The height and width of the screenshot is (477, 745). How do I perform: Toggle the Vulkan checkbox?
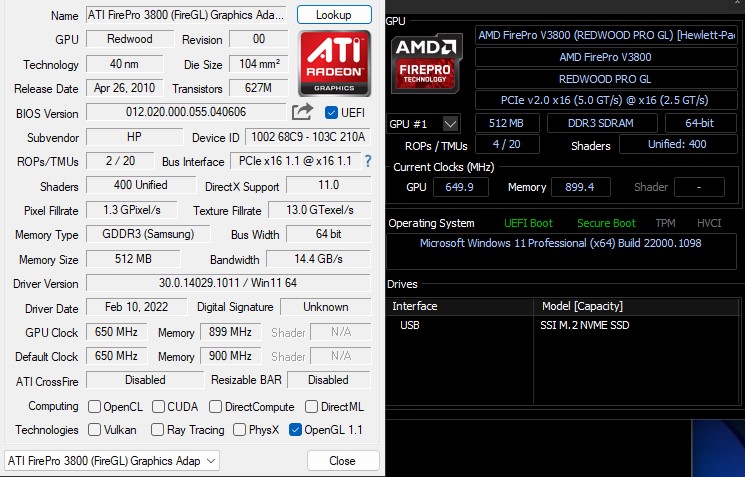tap(95, 429)
